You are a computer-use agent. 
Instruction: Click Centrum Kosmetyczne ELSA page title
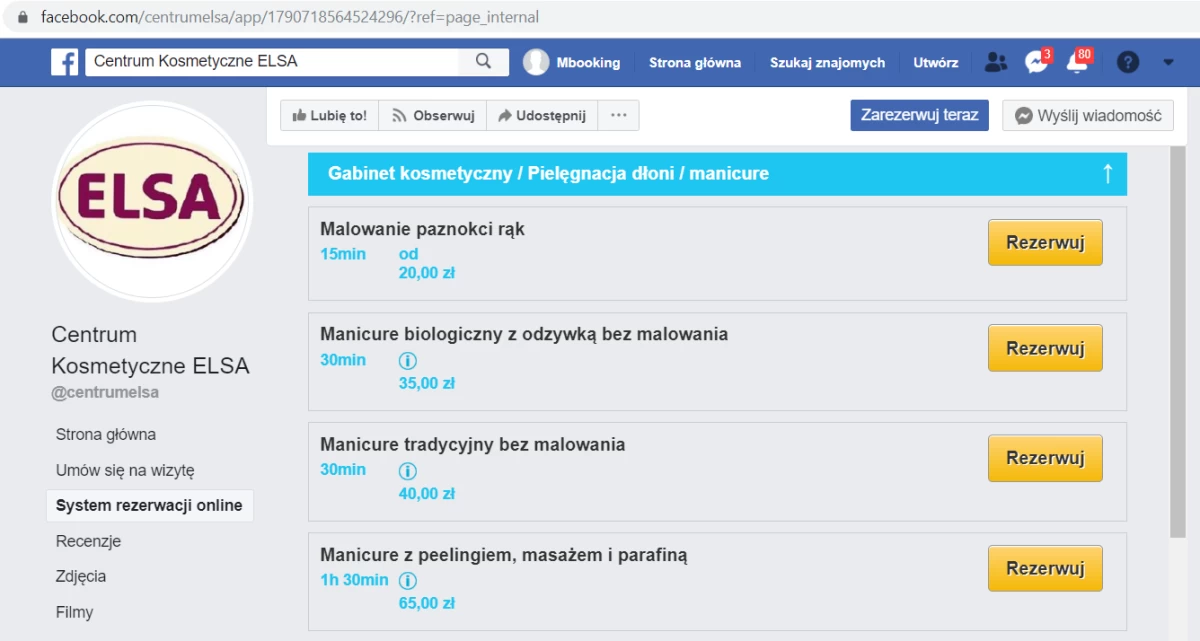tap(150, 350)
